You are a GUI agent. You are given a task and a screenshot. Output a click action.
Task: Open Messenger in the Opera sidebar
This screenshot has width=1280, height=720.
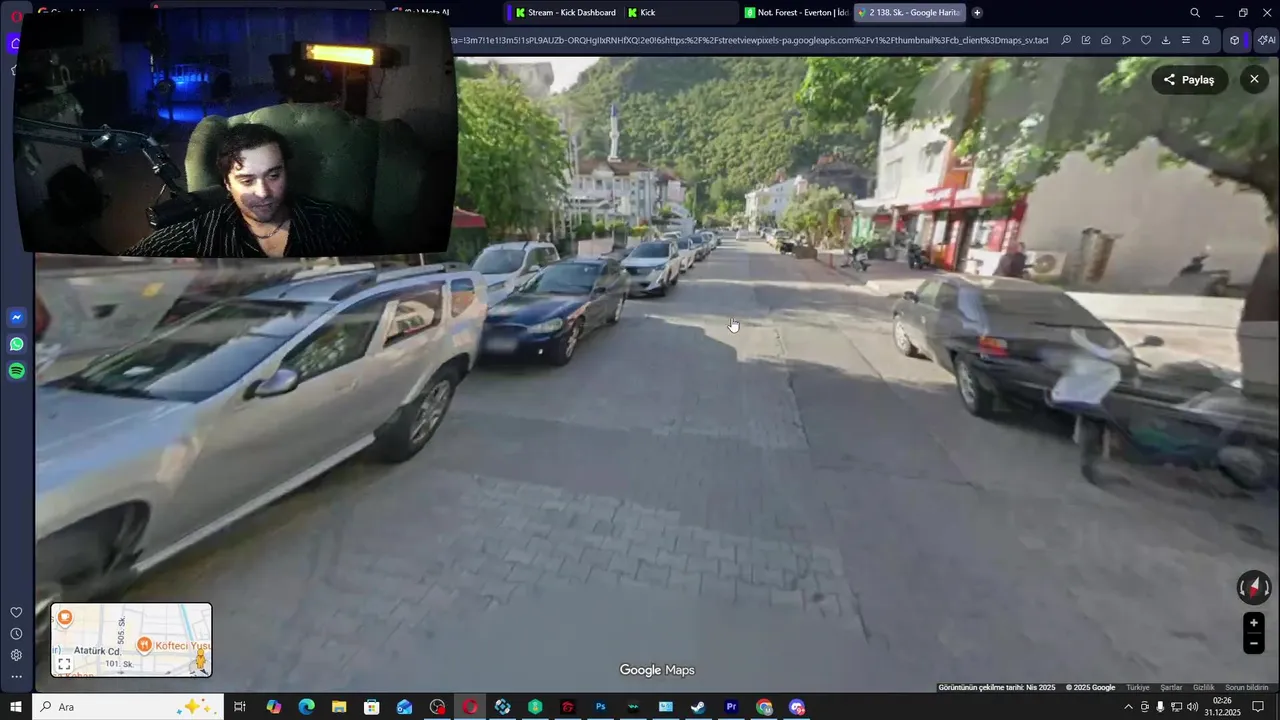tap(16, 318)
